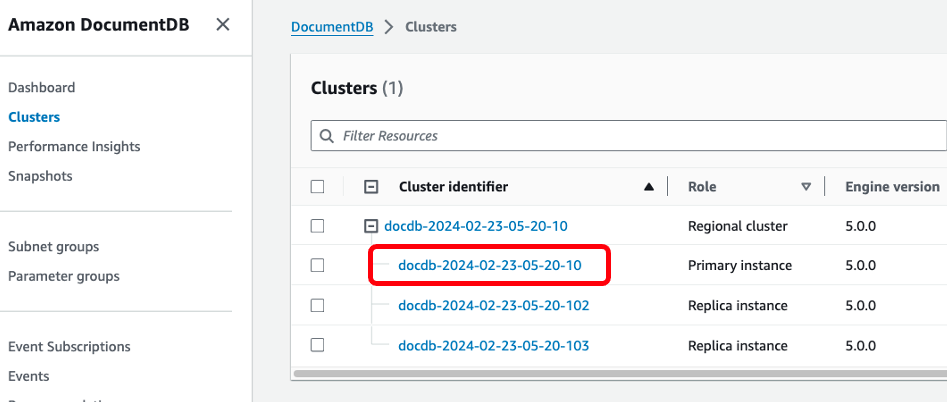Sort by Role column arrow
This screenshot has width=947, height=402.
pos(806,187)
